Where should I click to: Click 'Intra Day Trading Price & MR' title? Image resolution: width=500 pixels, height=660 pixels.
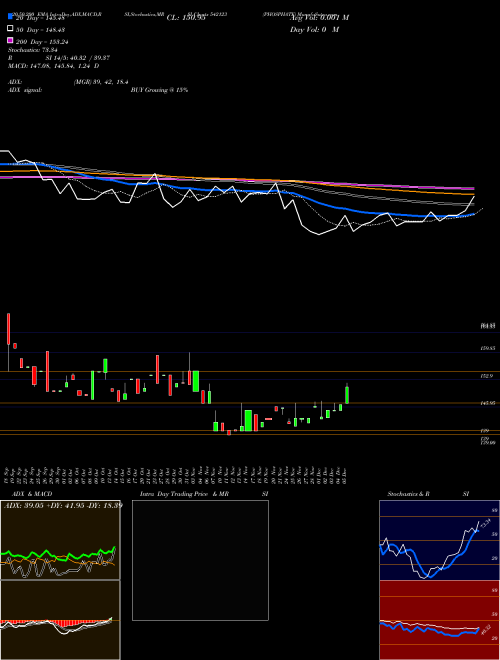coord(184,494)
